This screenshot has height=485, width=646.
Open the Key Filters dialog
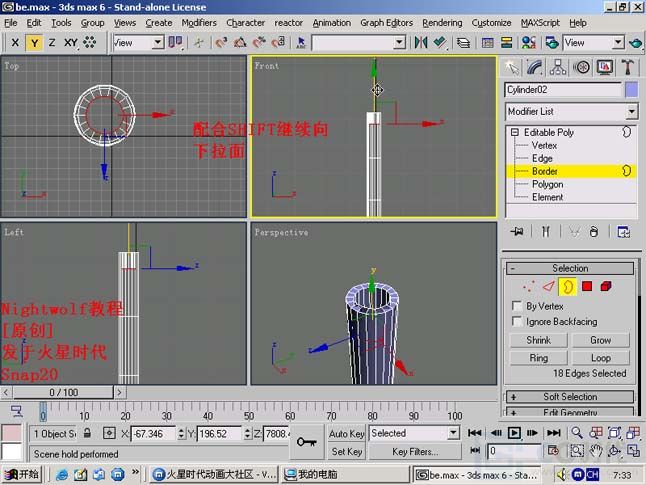tap(415, 452)
